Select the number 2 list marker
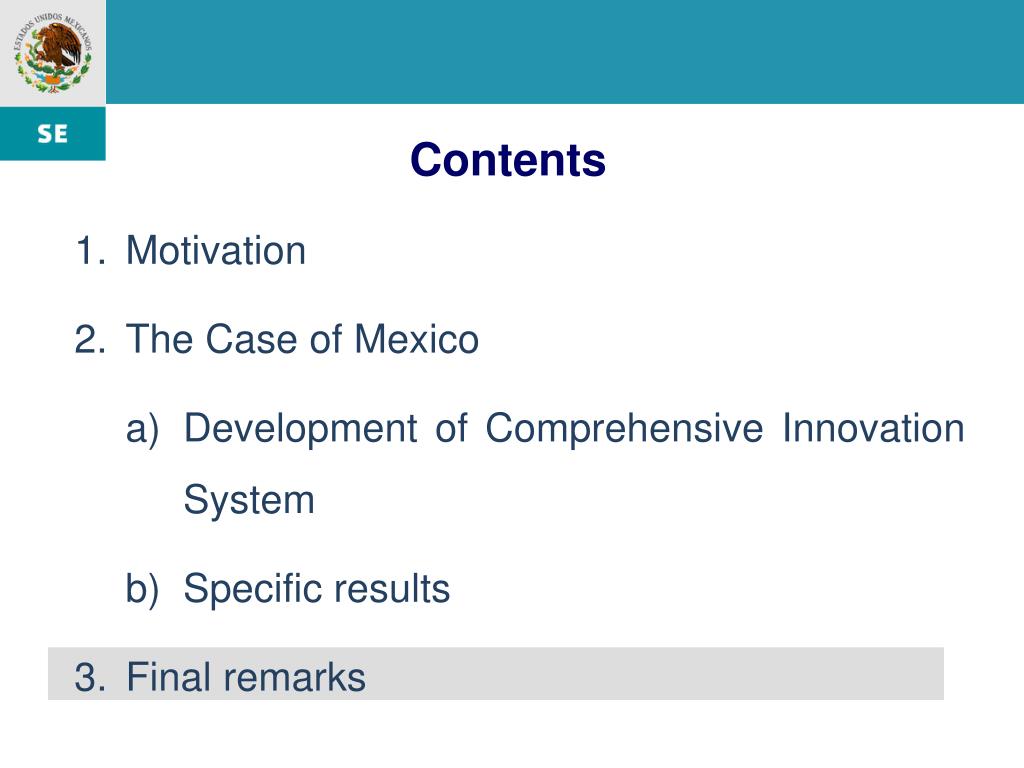Screen dimensions: 1024x768 tap(89, 340)
